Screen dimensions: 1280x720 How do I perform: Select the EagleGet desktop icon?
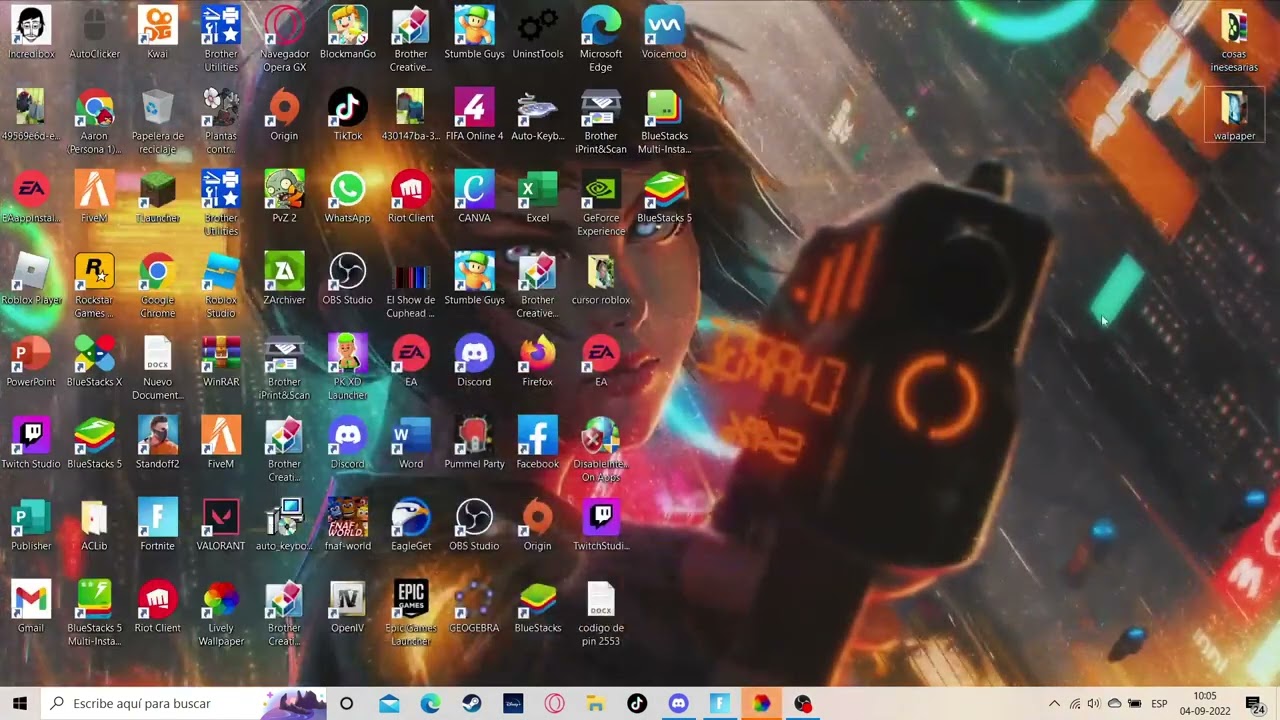coord(410,525)
